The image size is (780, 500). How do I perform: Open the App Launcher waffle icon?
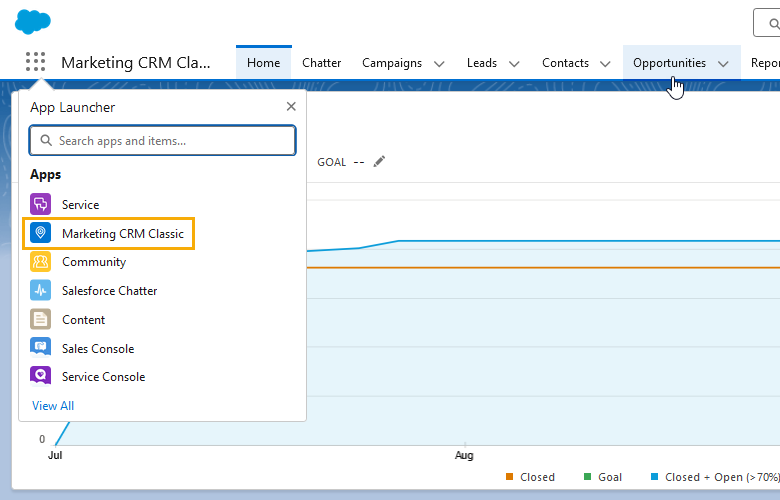pos(35,62)
